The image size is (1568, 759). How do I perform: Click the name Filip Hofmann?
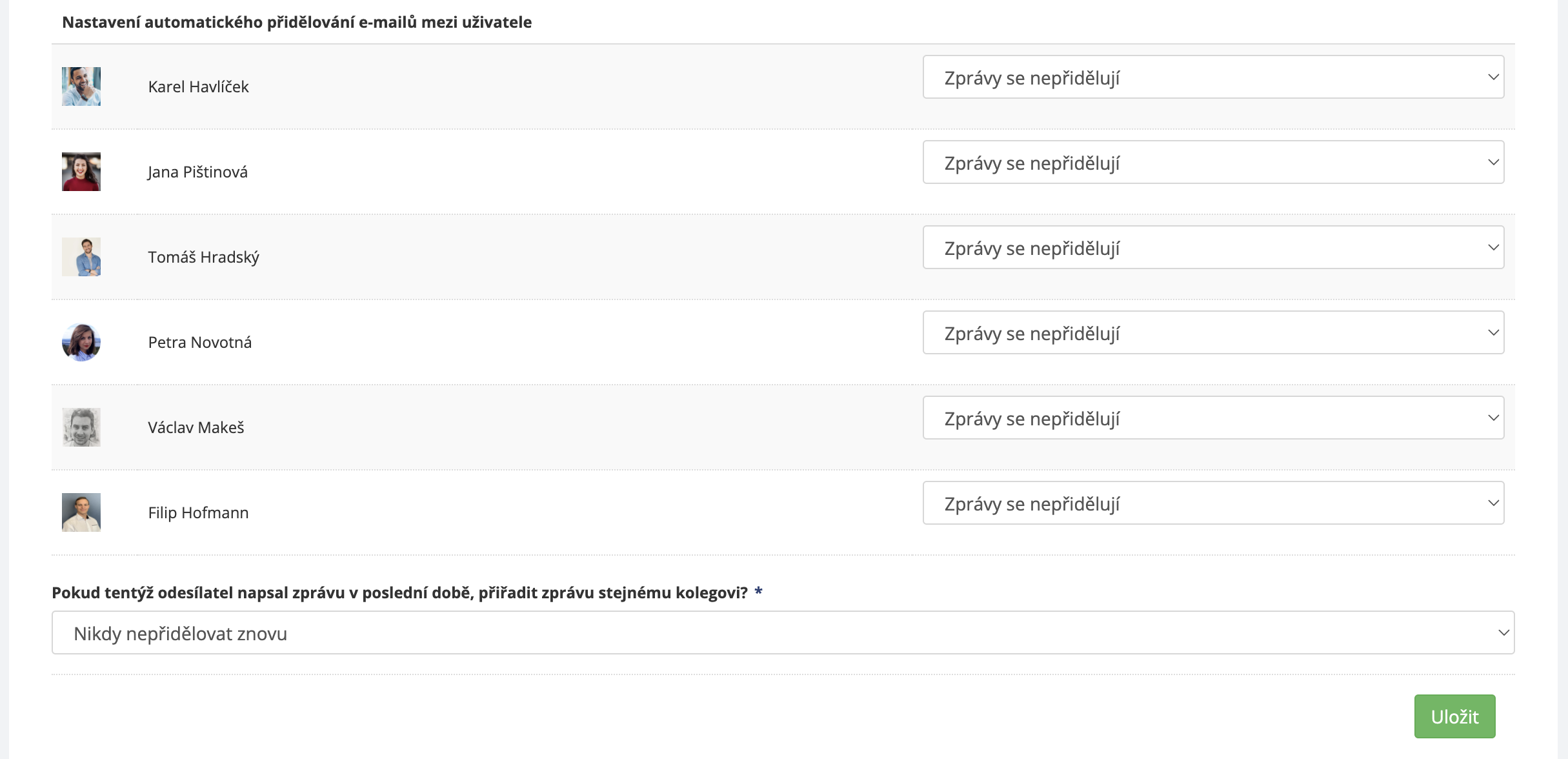198,512
